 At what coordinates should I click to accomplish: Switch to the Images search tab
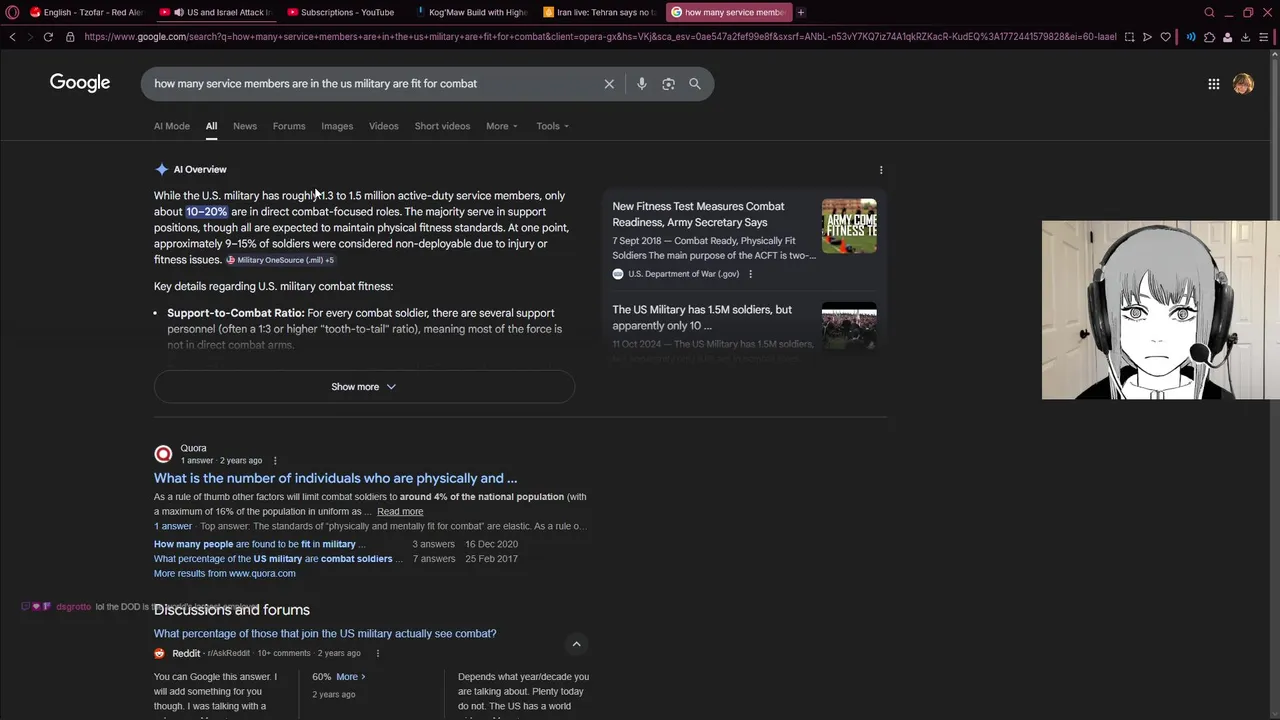[337, 126]
